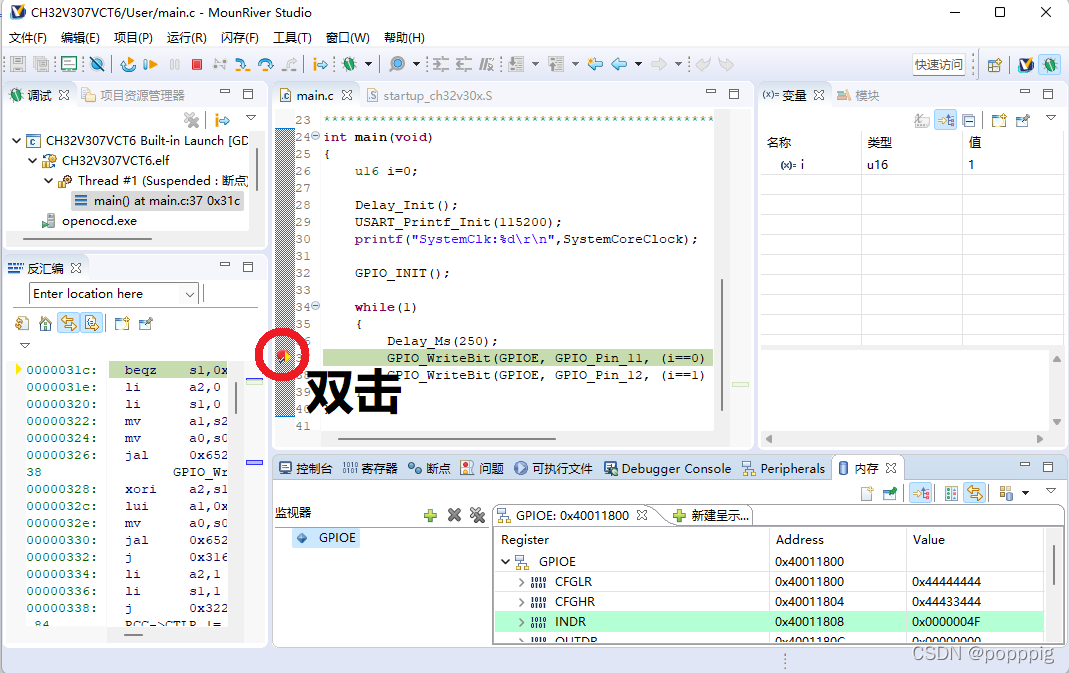The height and width of the screenshot is (673, 1069).
Task: Expand the CFGHR register row
Action: click(522, 602)
